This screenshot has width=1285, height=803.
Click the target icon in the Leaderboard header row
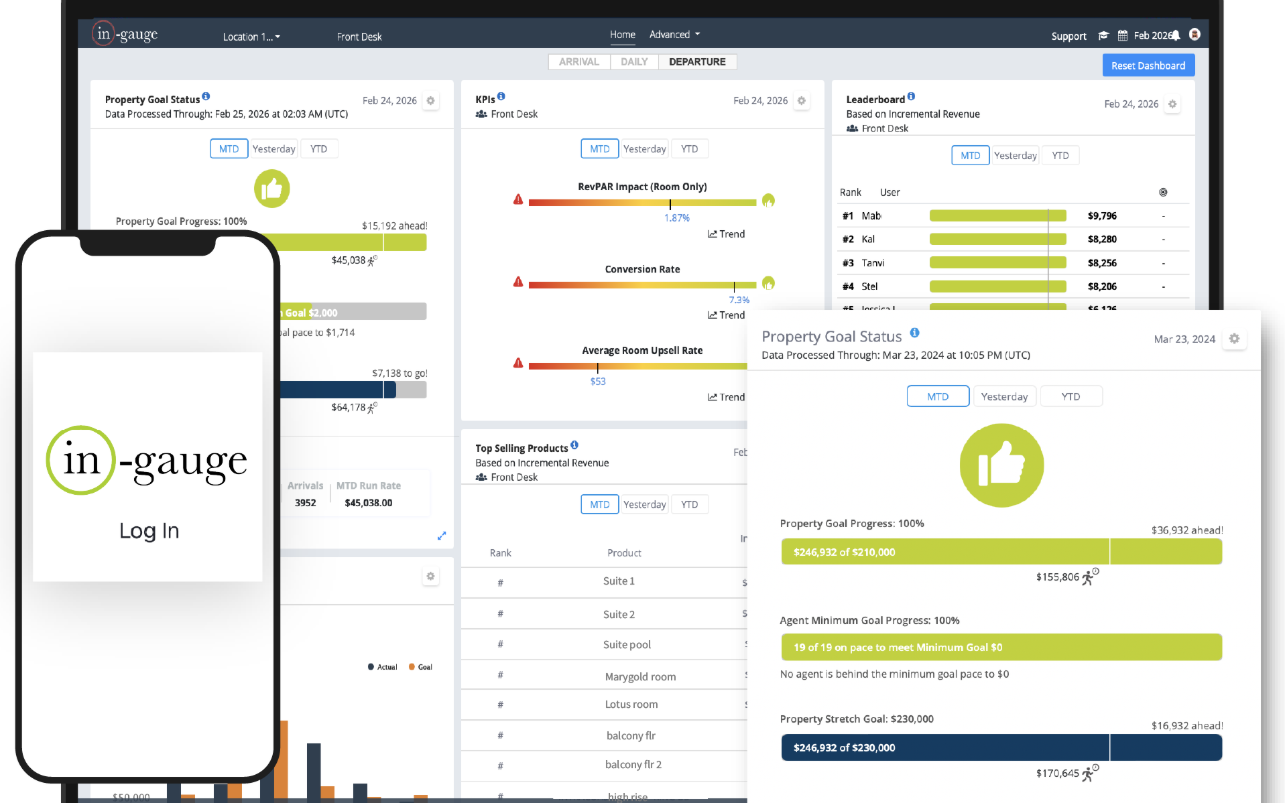click(1162, 192)
